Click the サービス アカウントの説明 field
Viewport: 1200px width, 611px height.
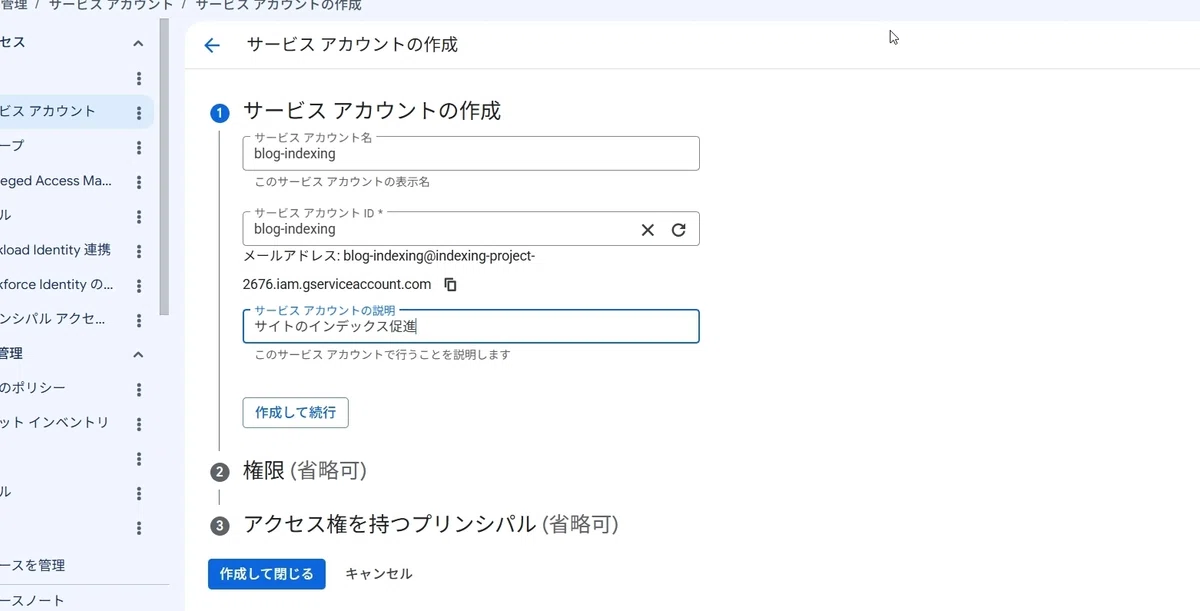pos(470,327)
